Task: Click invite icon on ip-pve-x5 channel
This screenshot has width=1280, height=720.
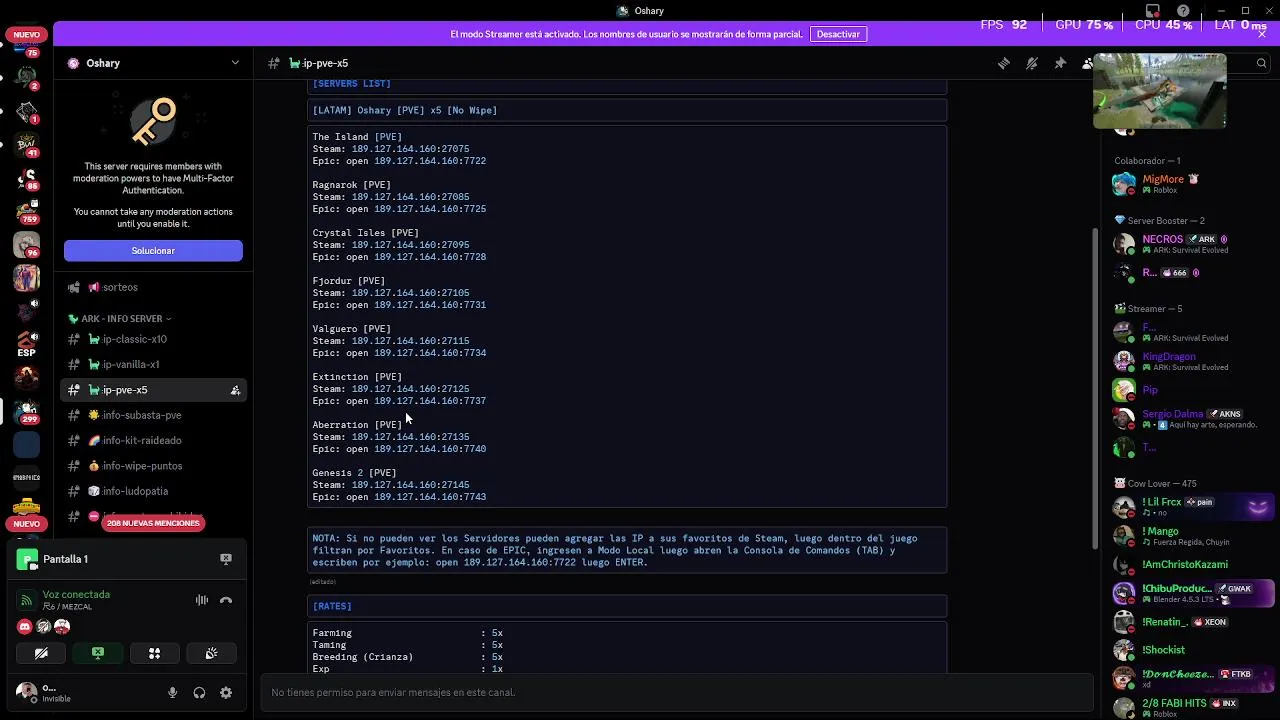Action: pos(235,390)
